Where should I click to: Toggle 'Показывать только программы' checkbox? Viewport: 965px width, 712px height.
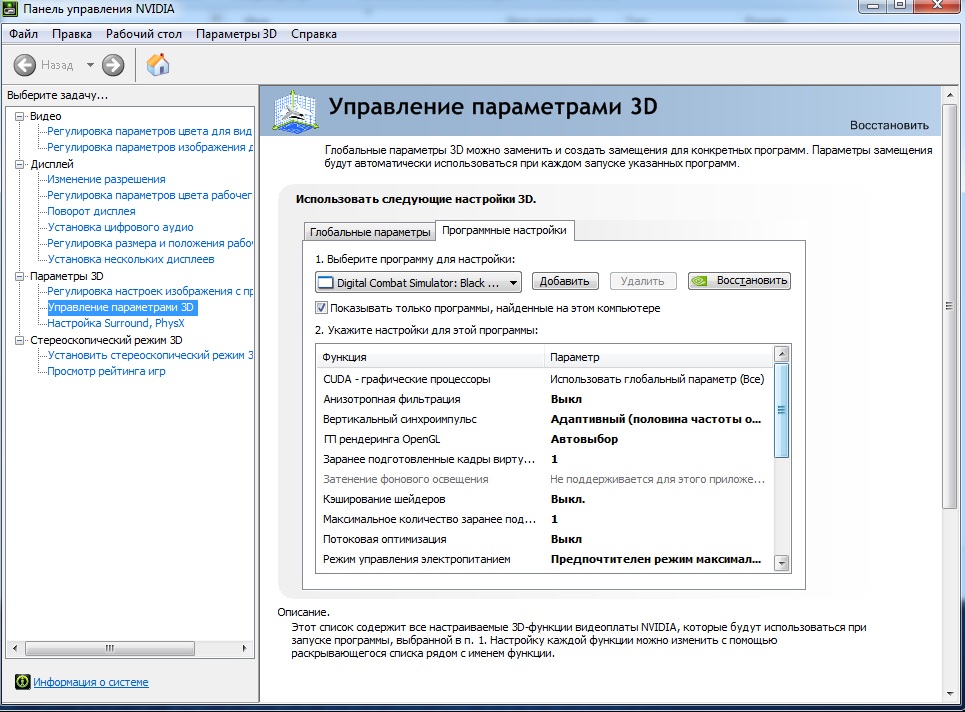click(321, 308)
